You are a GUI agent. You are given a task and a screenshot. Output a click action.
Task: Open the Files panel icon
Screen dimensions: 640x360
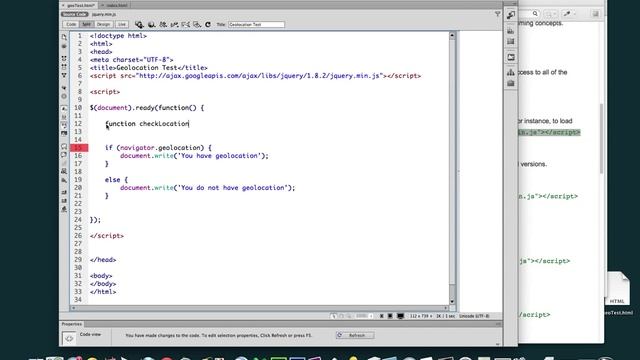pyautogui.click(x=511, y=72)
